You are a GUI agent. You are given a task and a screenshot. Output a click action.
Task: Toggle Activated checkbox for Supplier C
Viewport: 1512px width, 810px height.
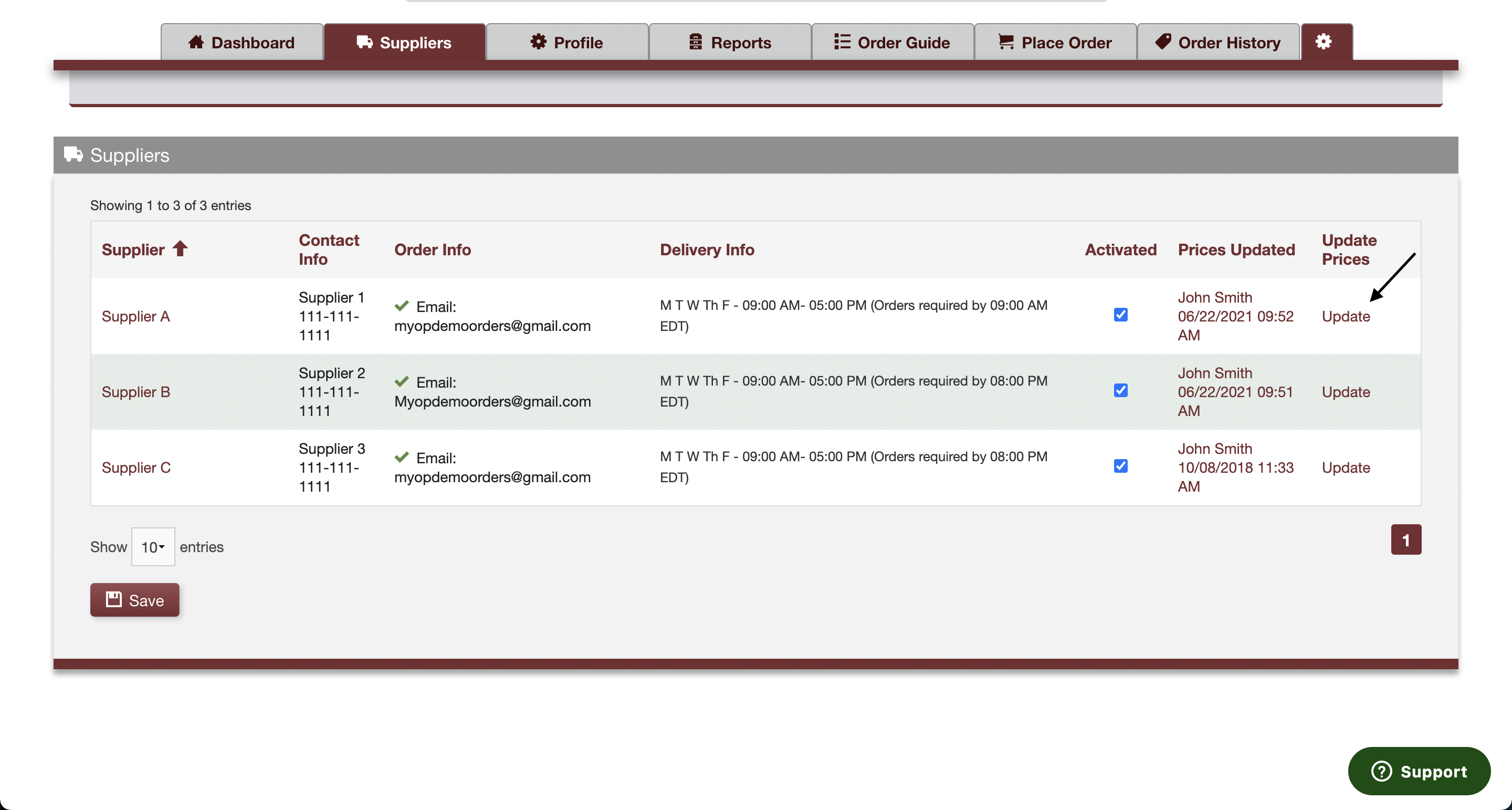point(1120,466)
